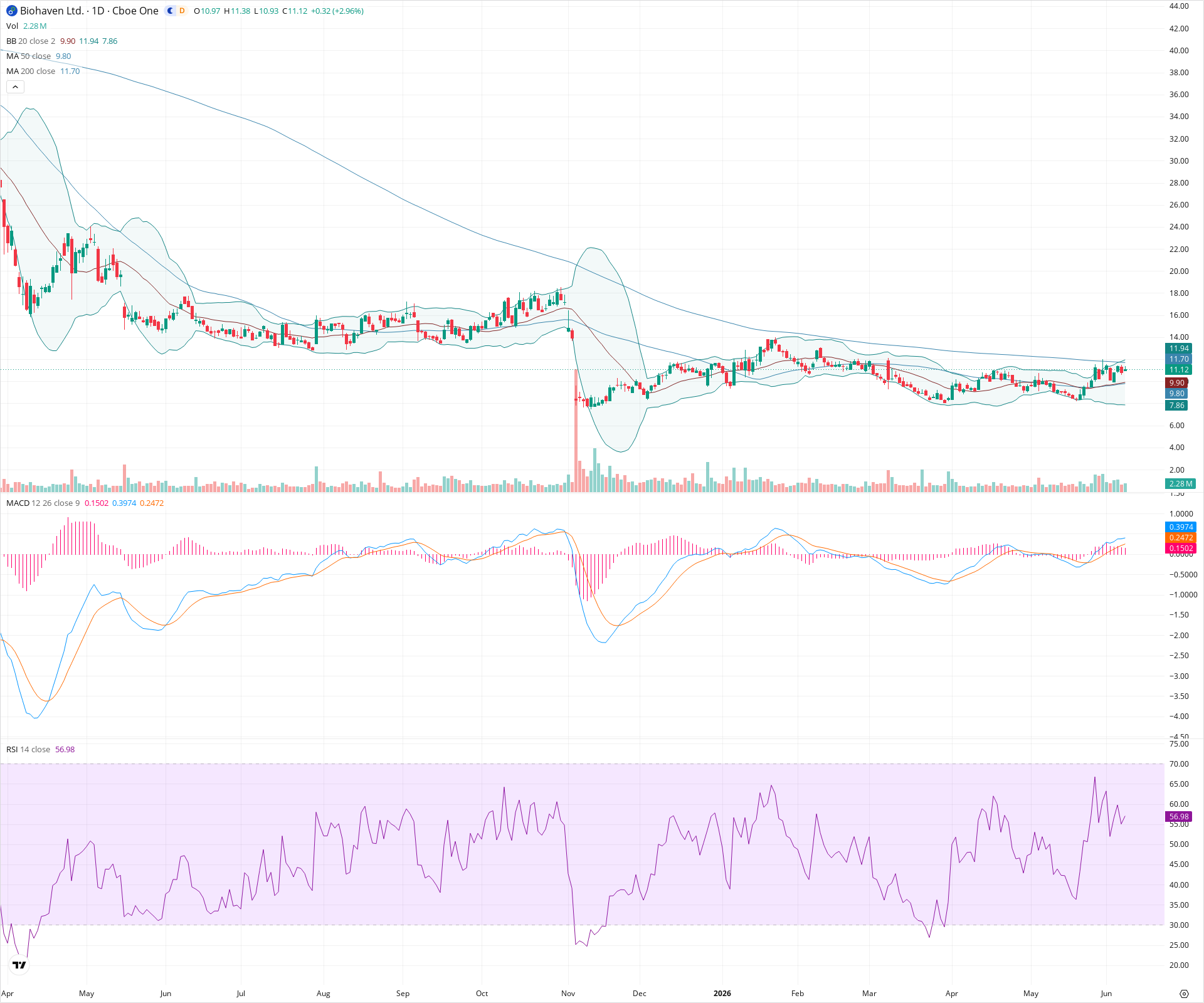Click the 9.90 BB basis price label
The height and width of the screenshot is (1003, 1204).
[1177, 383]
